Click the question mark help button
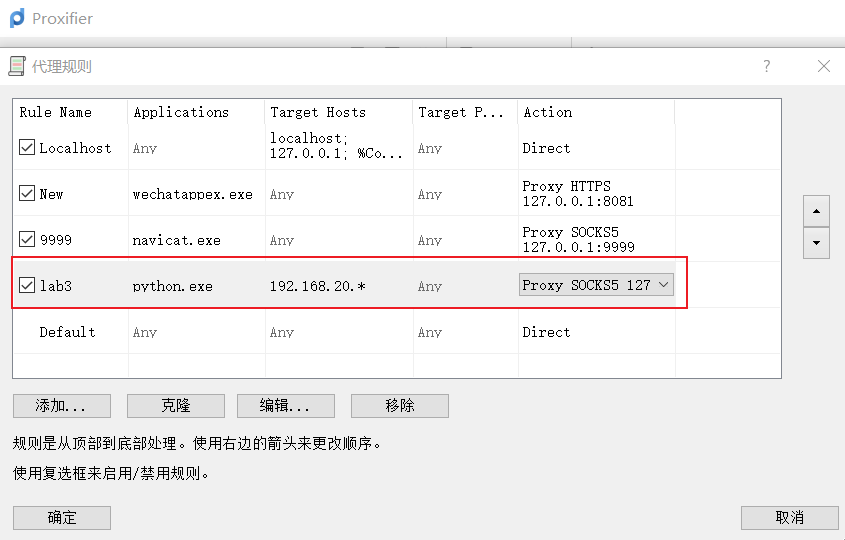The image size is (845, 540). [x=767, y=66]
